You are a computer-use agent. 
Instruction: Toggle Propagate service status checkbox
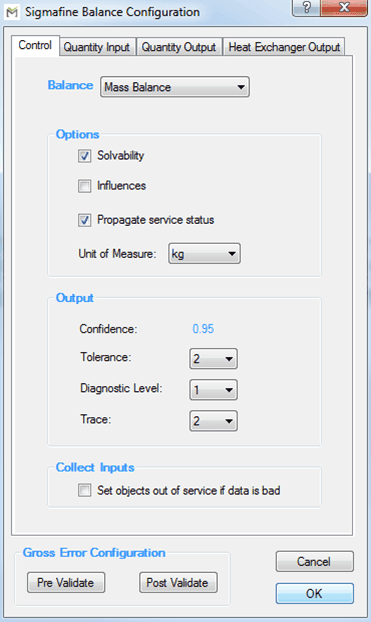tap(84, 220)
